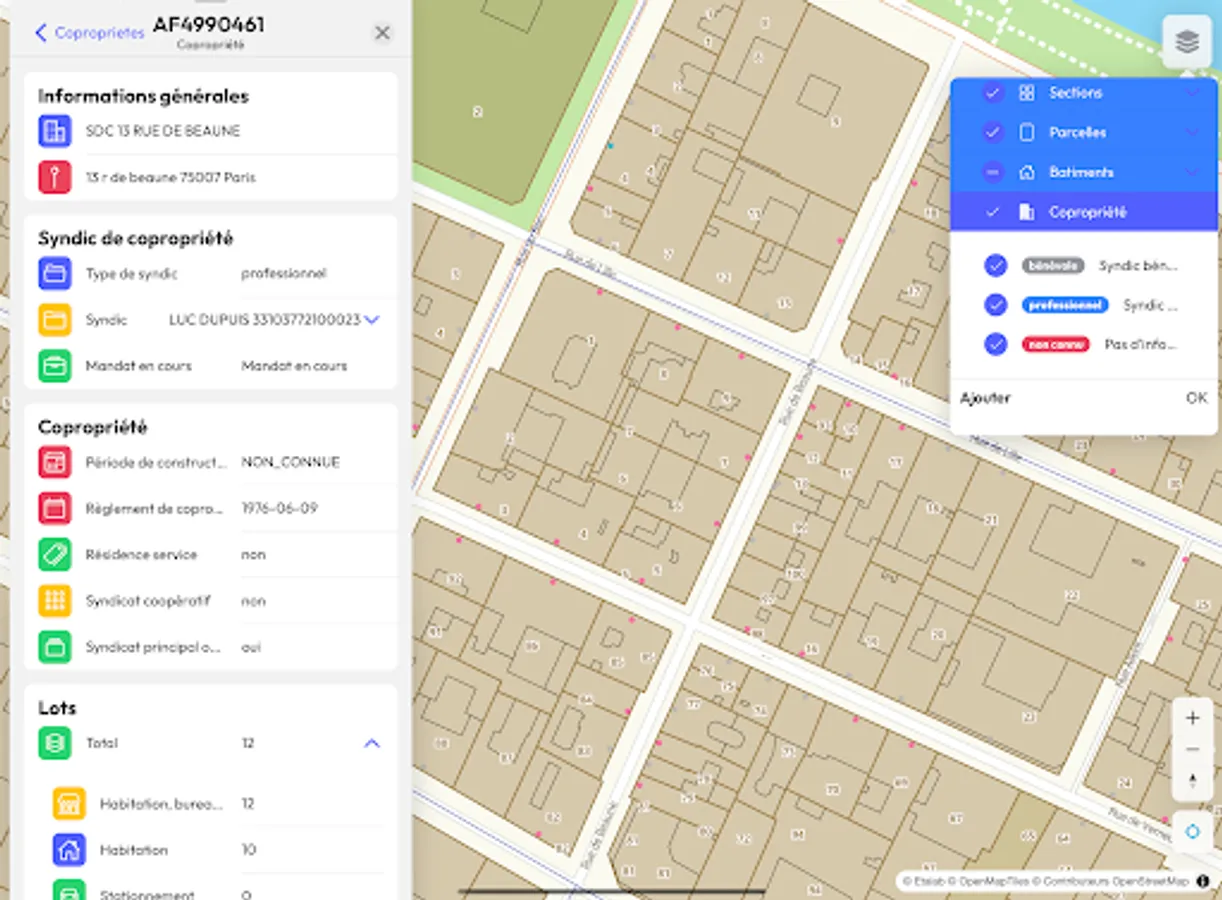Select the red address pin icon
Viewport: 1222px width, 900px height.
[x=55, y=177]
